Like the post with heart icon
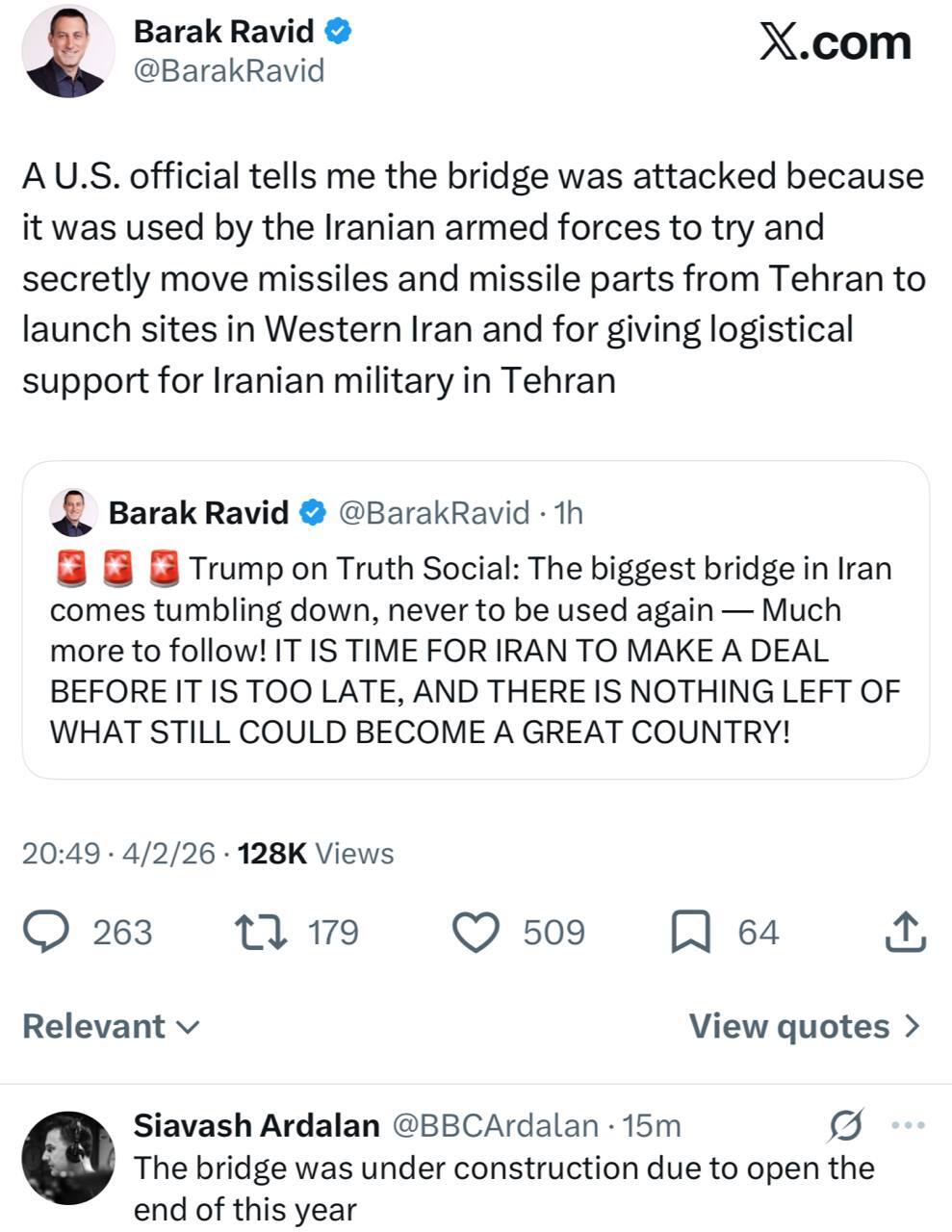The image size is (952, 1232). coord(476,932)
